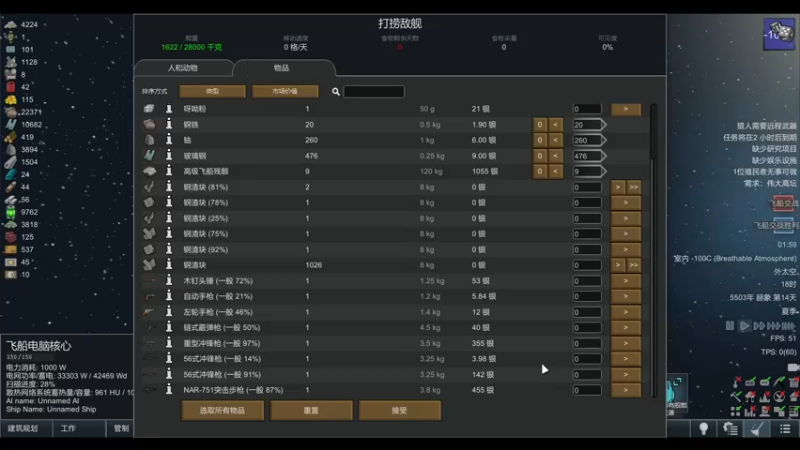
Task: Toggle the bar chart overlay option
Action: pos(750,411)
